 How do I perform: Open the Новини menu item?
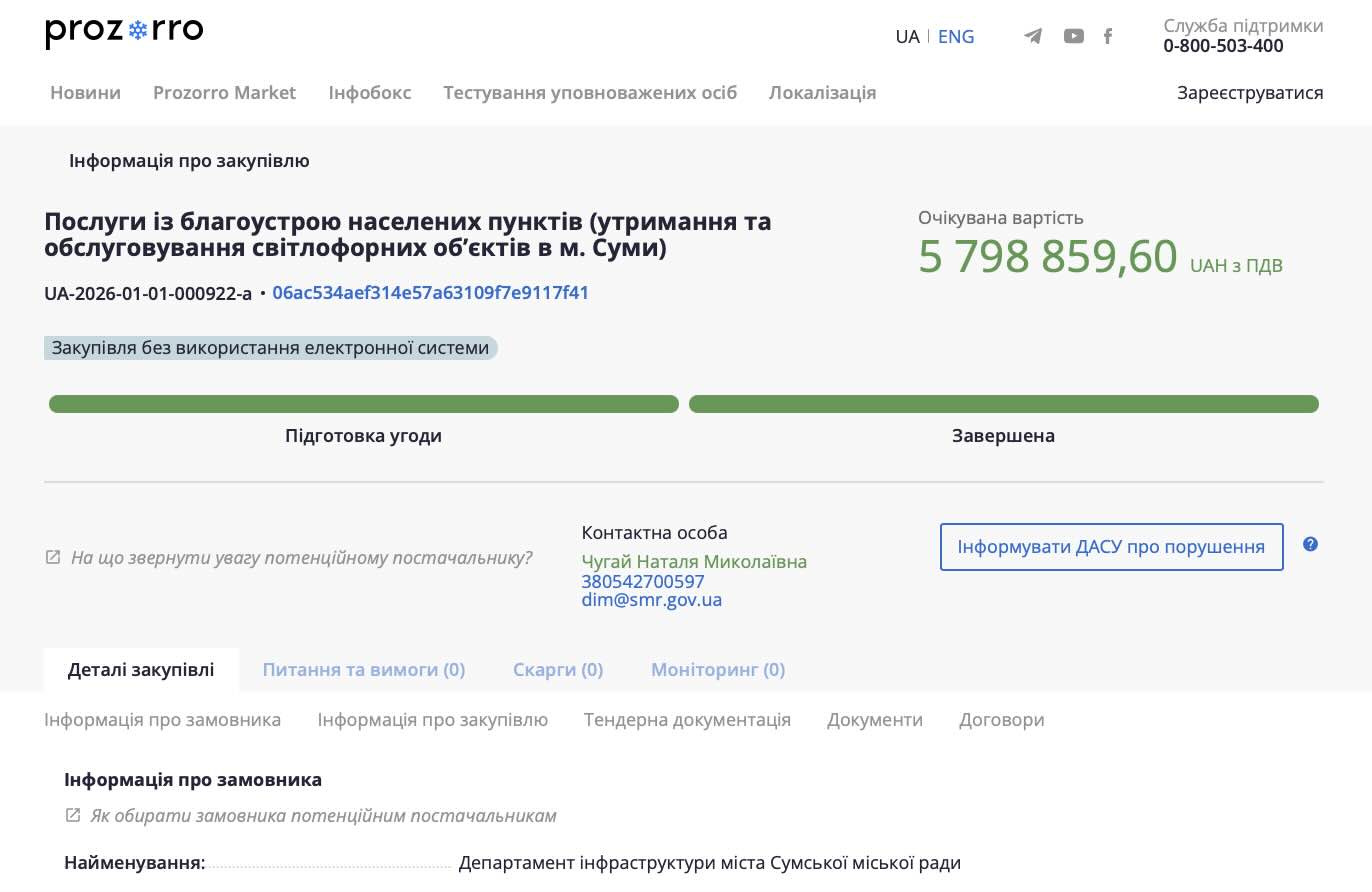click(x=85, y=93)
